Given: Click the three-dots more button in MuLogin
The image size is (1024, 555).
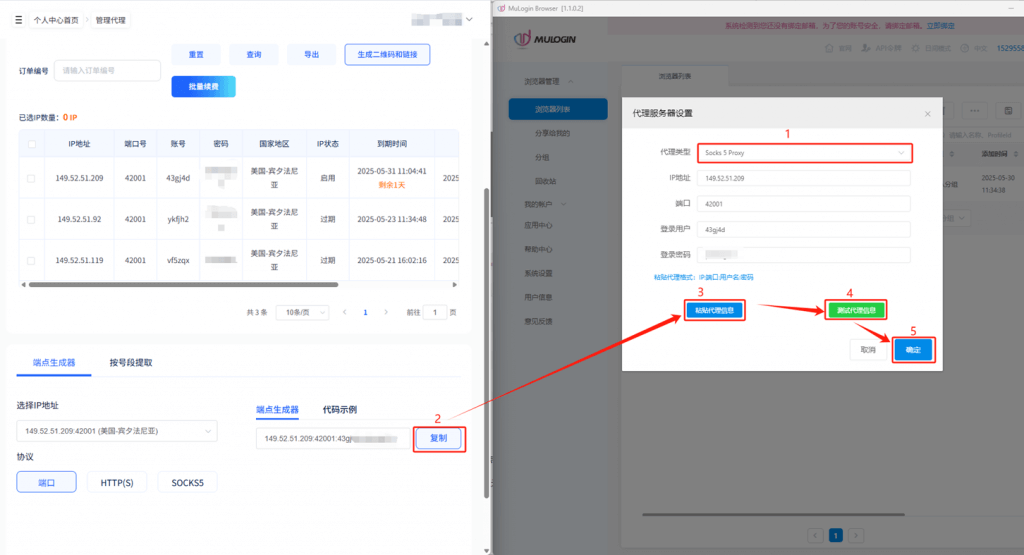Looking at the screenshot, I should coord(974,110).
